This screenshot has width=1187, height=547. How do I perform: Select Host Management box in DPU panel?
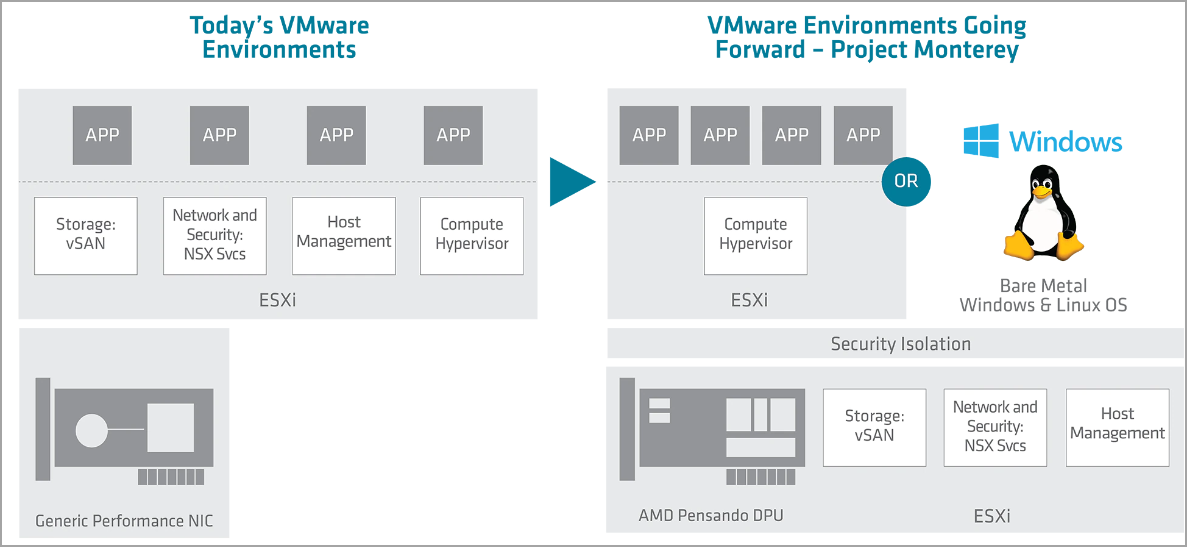click(1117, 427)
